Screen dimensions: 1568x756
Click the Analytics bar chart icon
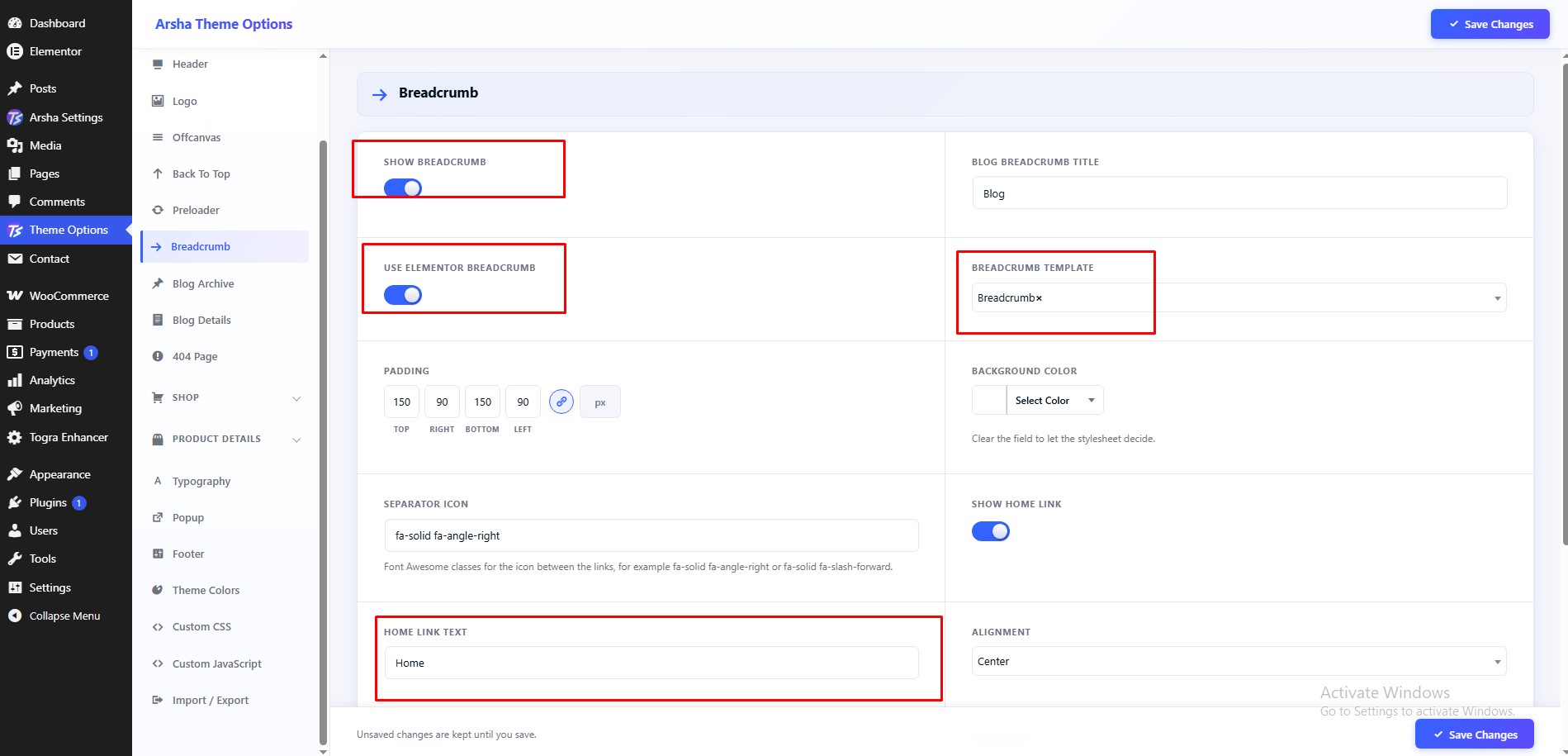coord(14,380)
